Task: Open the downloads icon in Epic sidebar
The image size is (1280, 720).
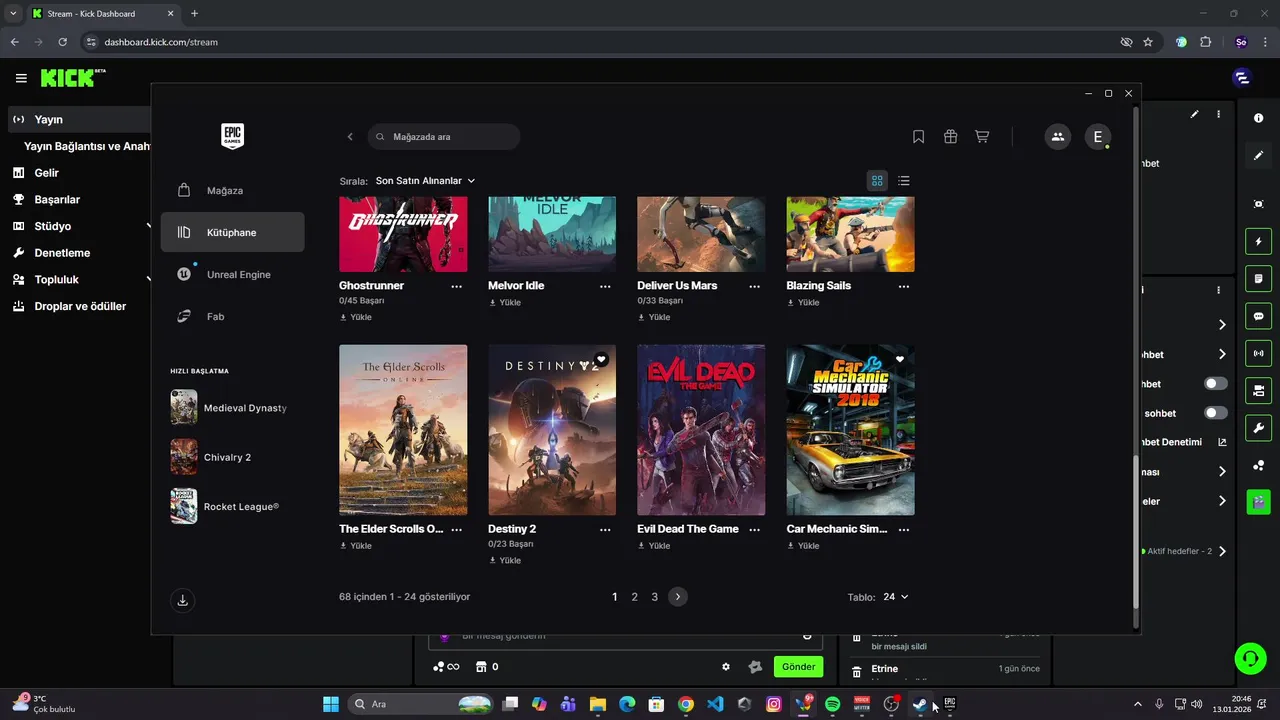Action: tap(182, 601)
